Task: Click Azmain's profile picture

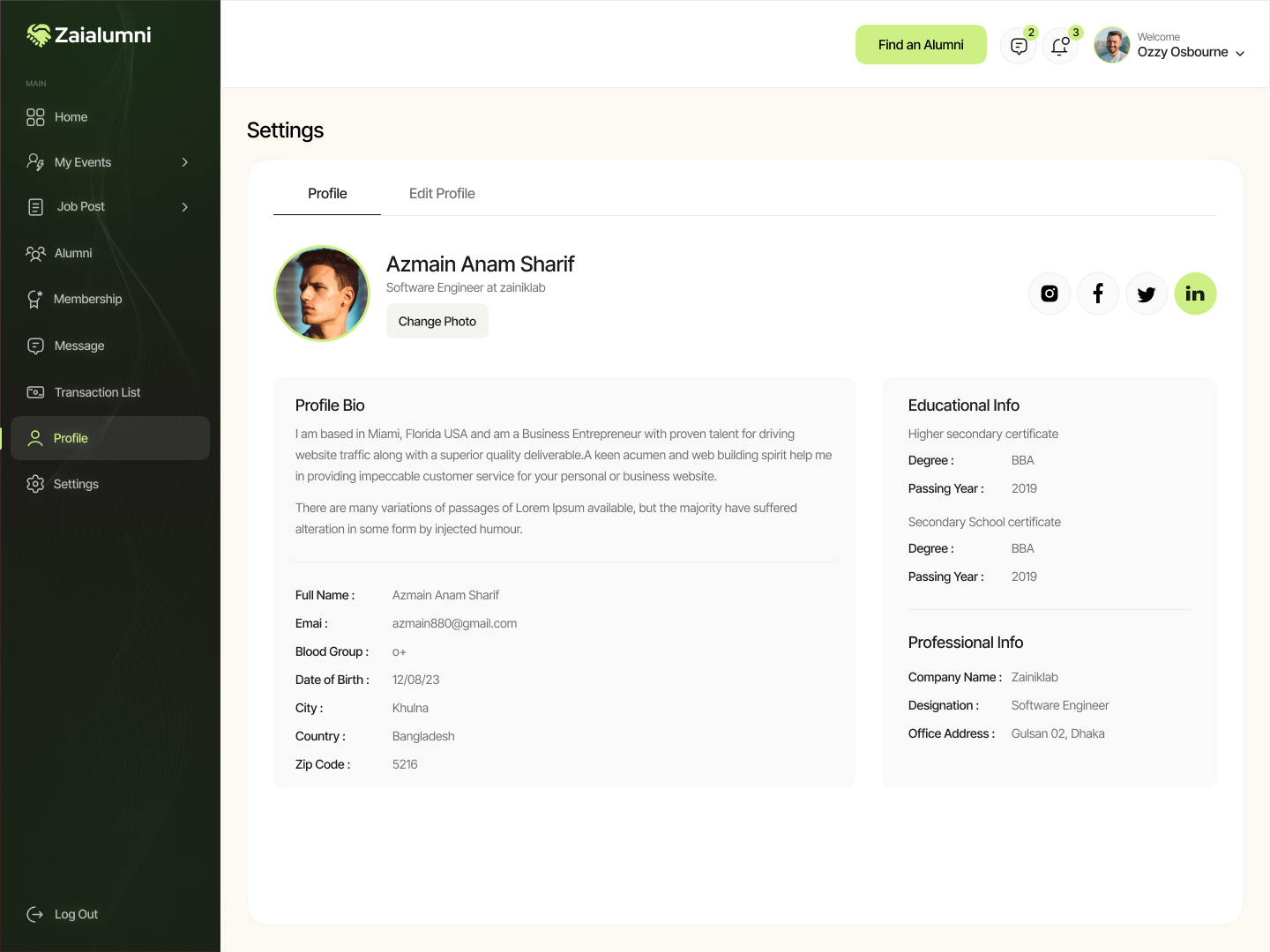Action: (322, 293)
